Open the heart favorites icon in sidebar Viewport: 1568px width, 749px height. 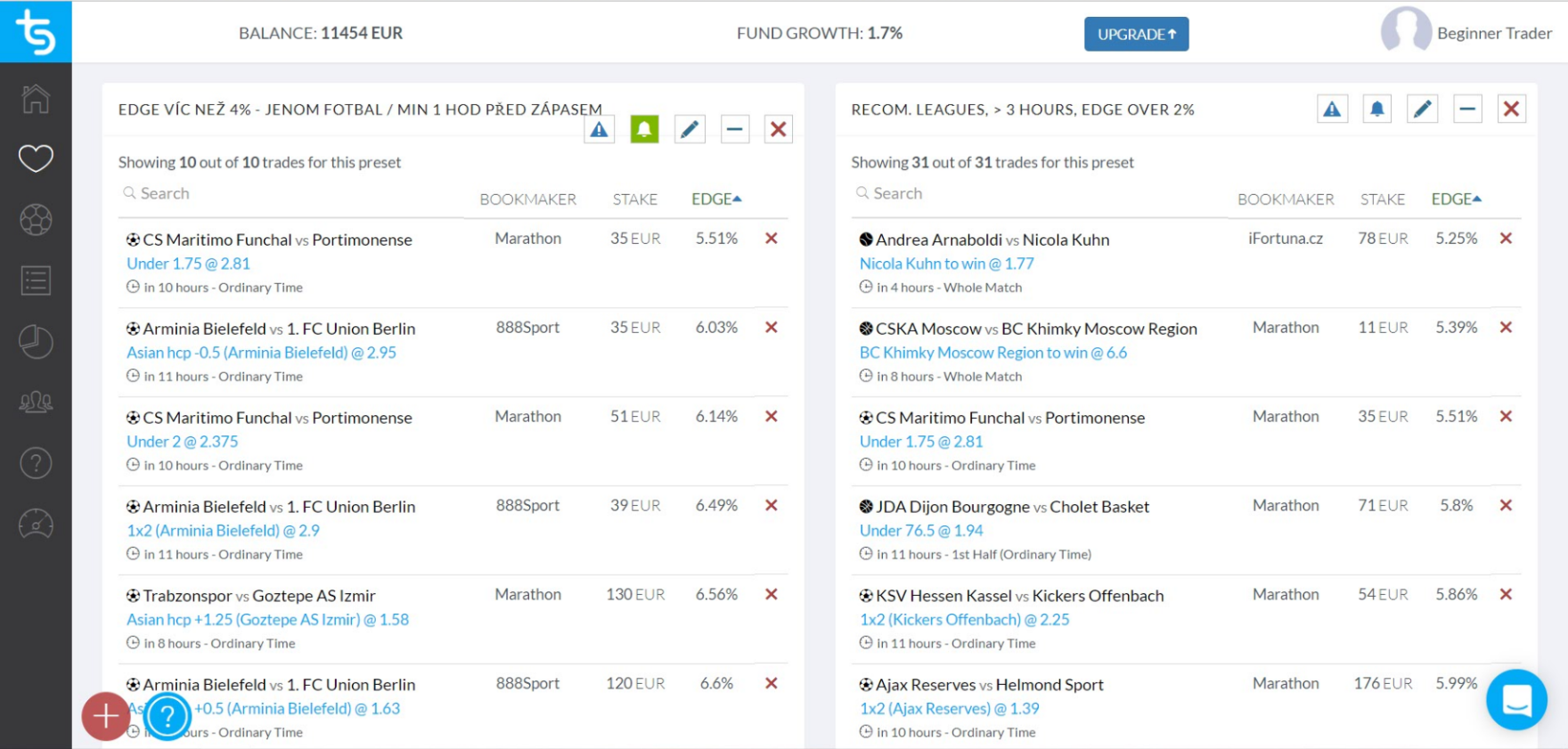[36, 159]
